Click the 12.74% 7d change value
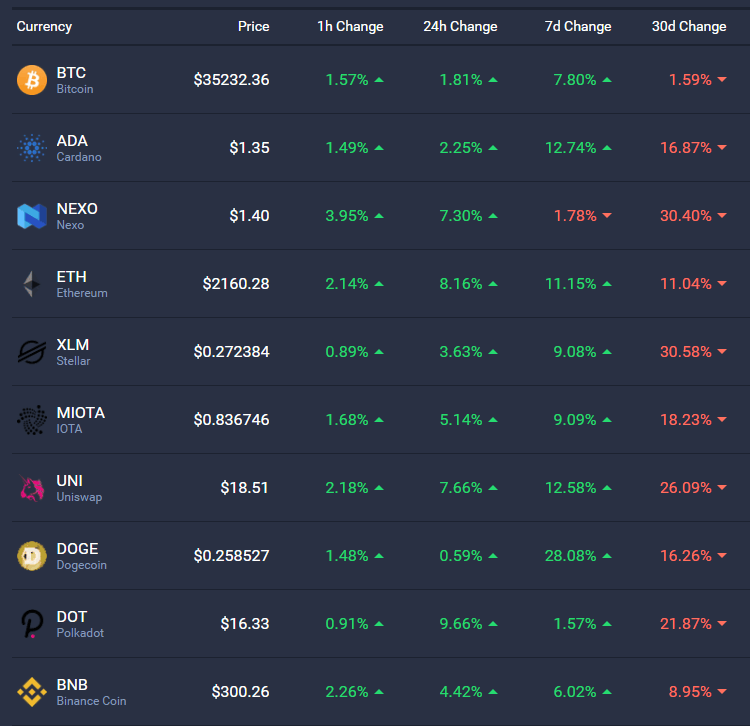Viewport: 750px width, 726px height. pyautogui.click(x=571, y=148)
